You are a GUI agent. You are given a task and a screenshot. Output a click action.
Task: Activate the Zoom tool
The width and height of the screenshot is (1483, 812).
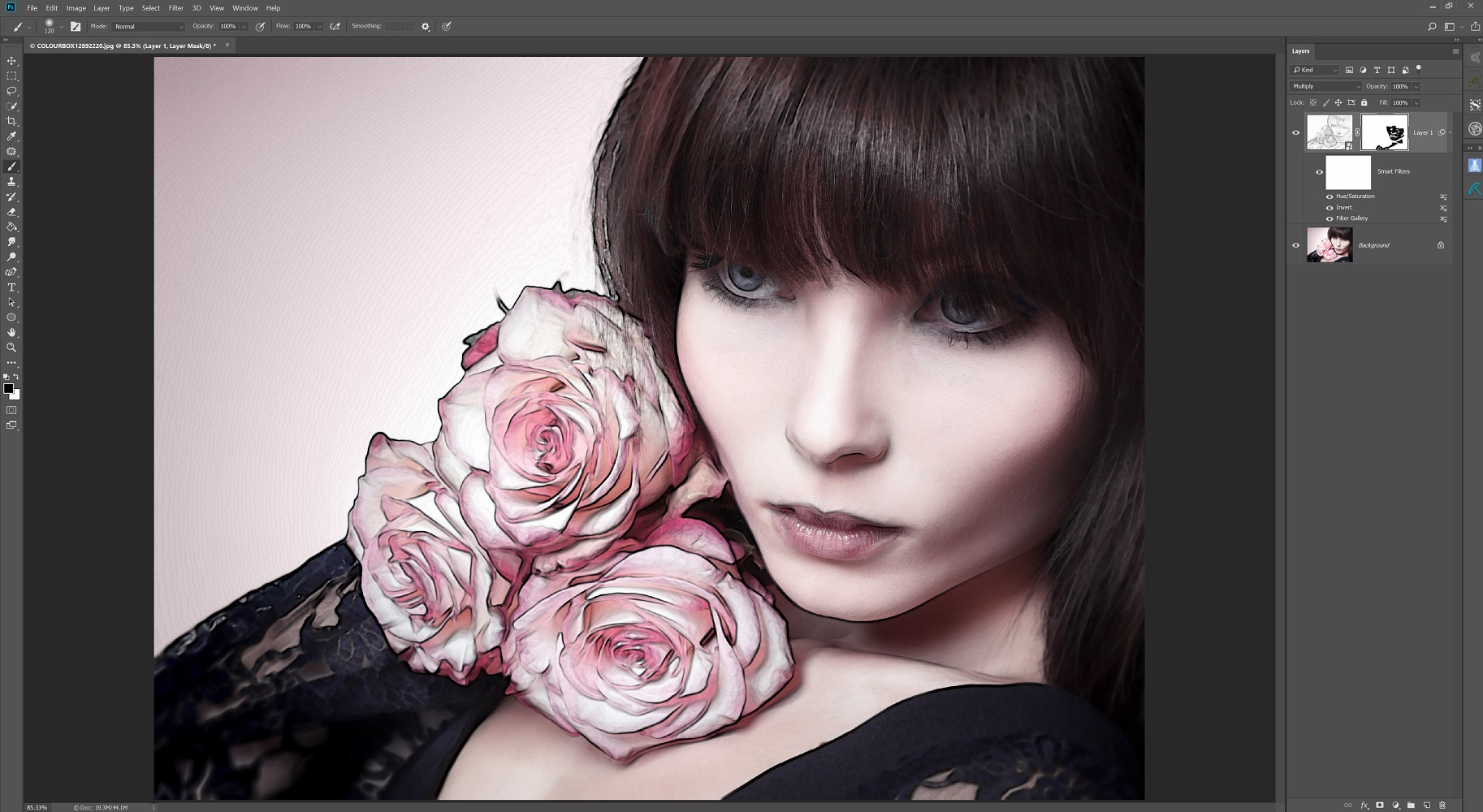pyautogui.click(x=11, y=348)
